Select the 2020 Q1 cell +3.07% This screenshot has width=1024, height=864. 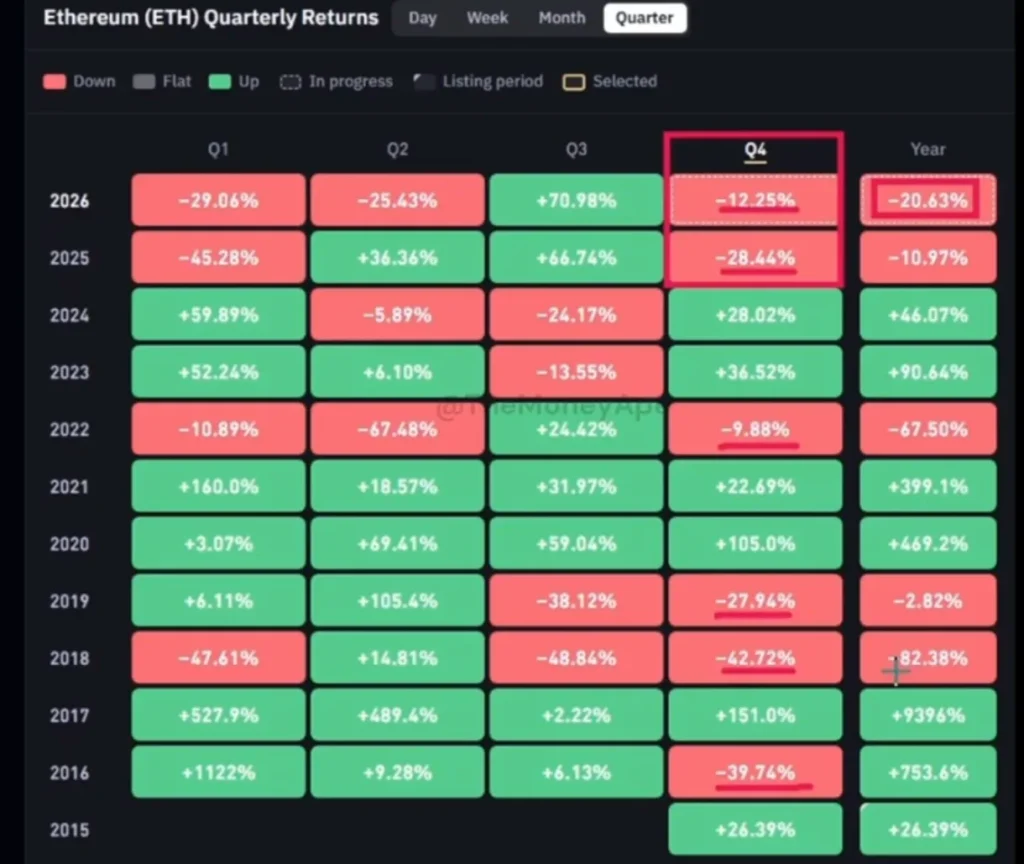(218, 543)
